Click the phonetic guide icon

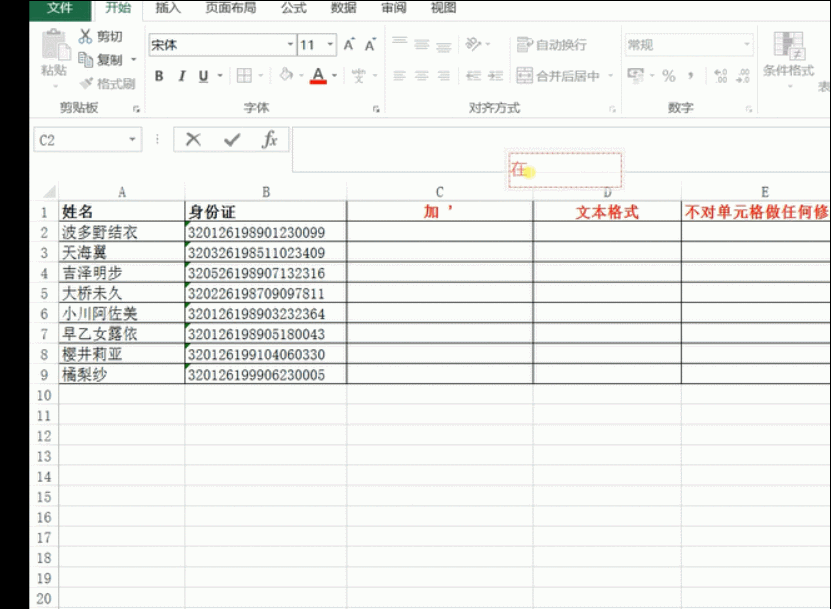click(359, 76)
